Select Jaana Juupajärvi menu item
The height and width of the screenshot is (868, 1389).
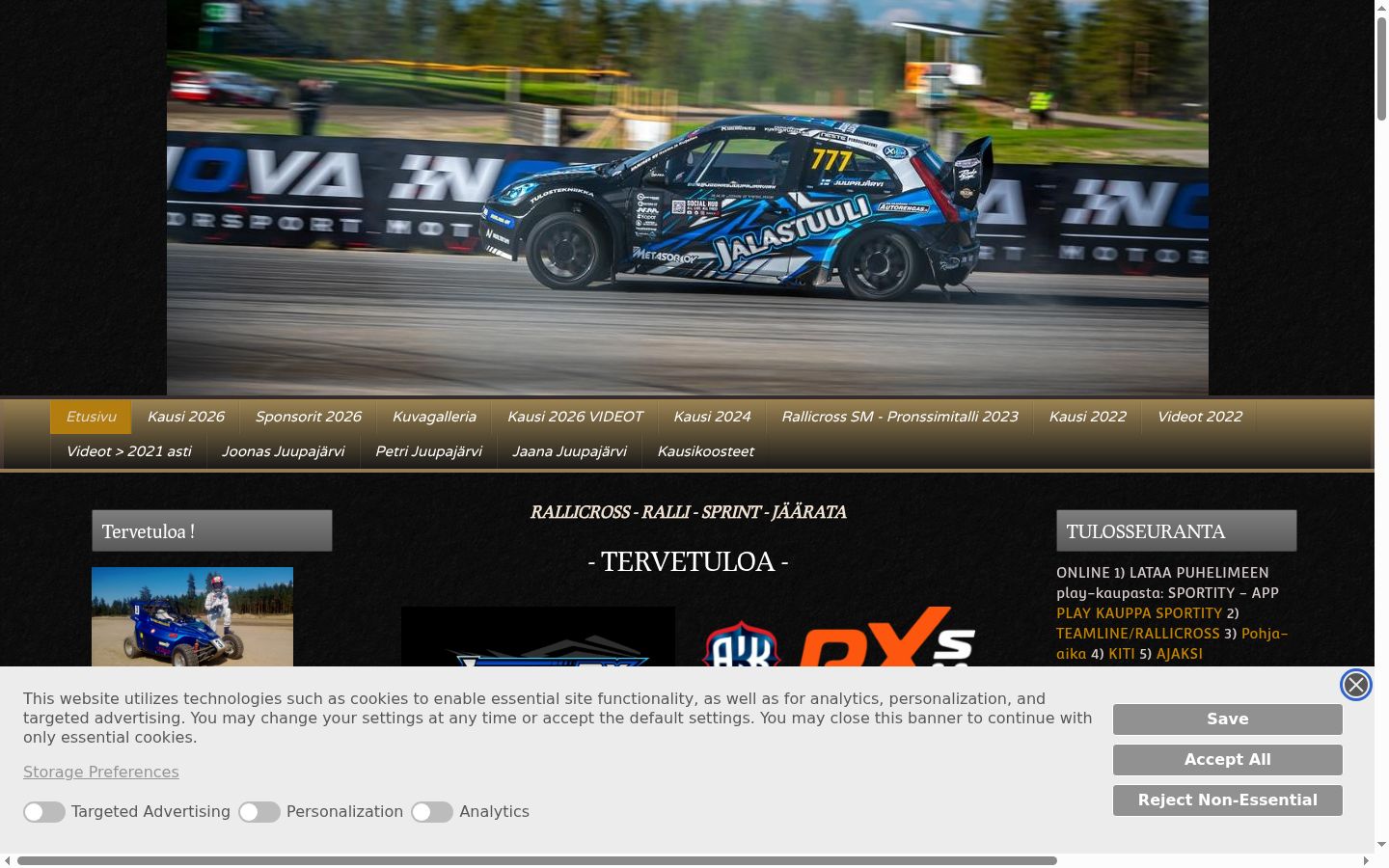[x=569, y=451]
